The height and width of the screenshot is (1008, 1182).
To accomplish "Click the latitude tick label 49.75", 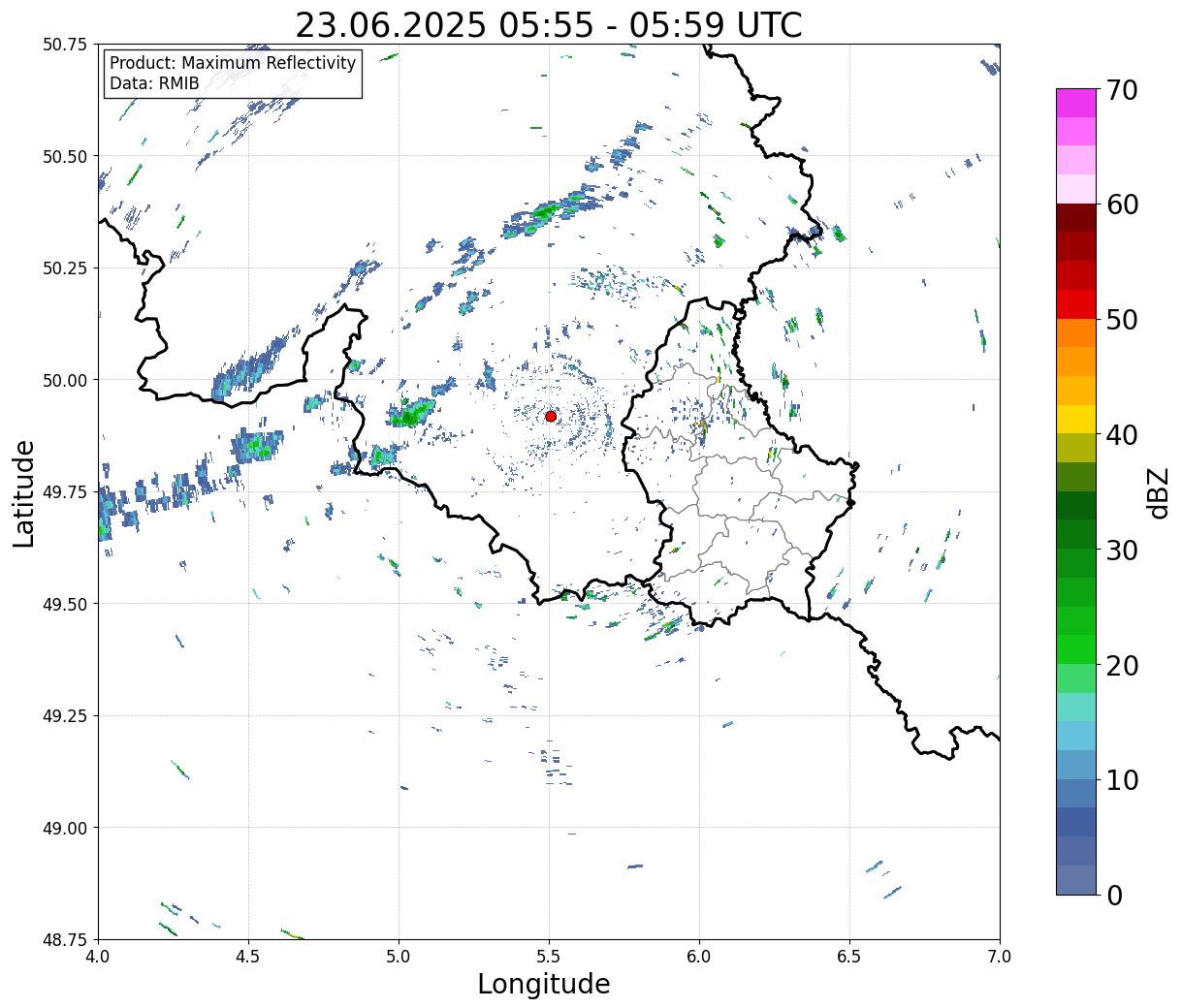I will pos(65,492).
